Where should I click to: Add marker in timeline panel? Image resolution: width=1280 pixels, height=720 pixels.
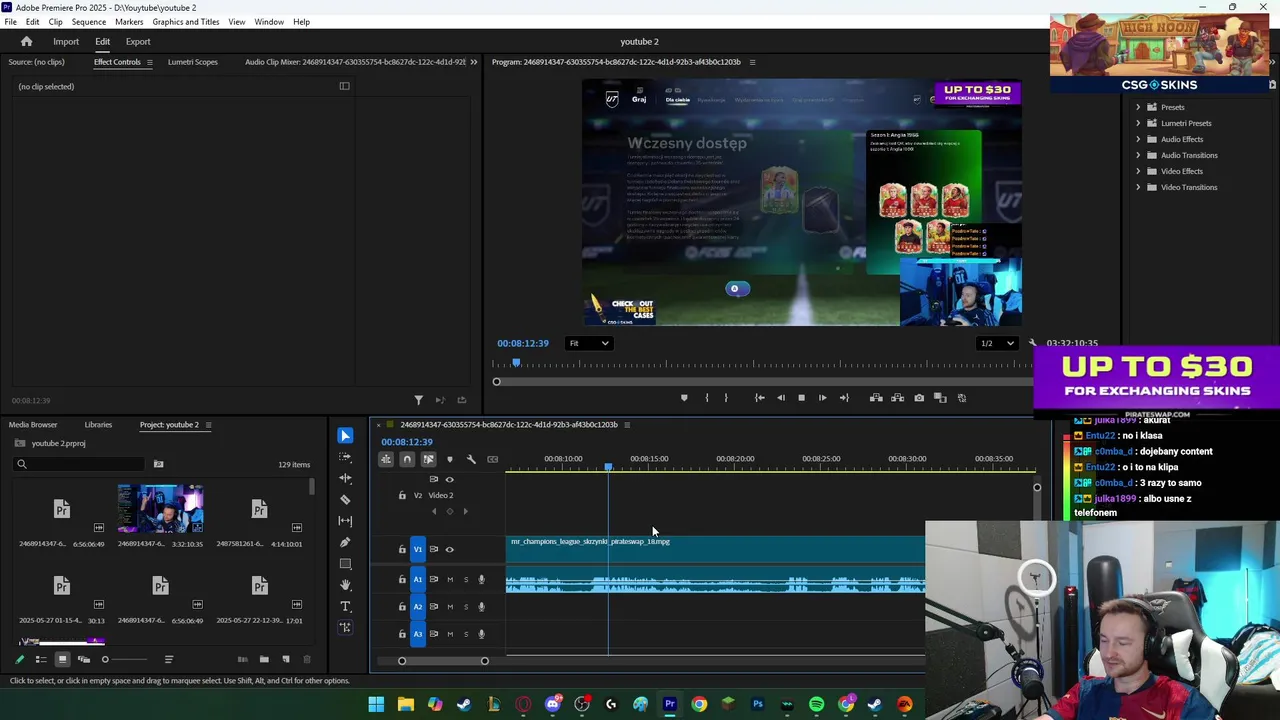[449, 459]
